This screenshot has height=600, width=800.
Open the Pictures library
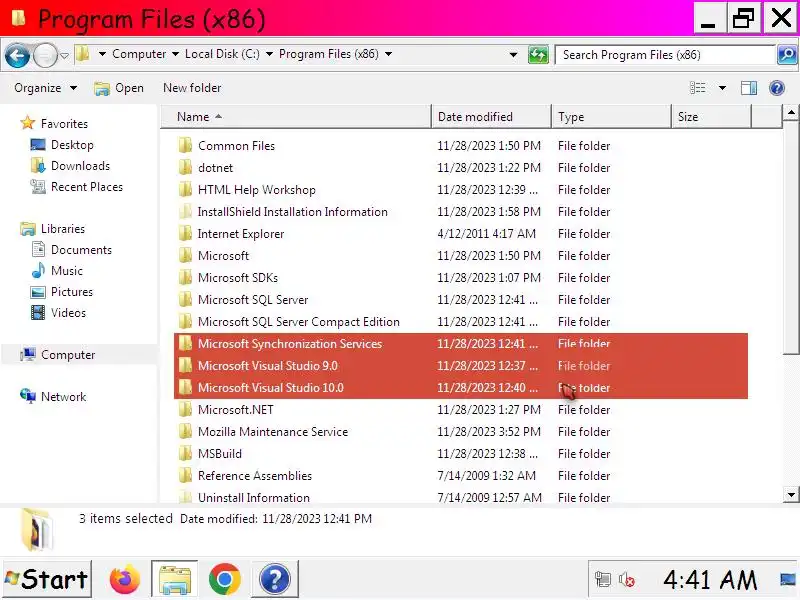pyautogui.click(x=71, y=292)
